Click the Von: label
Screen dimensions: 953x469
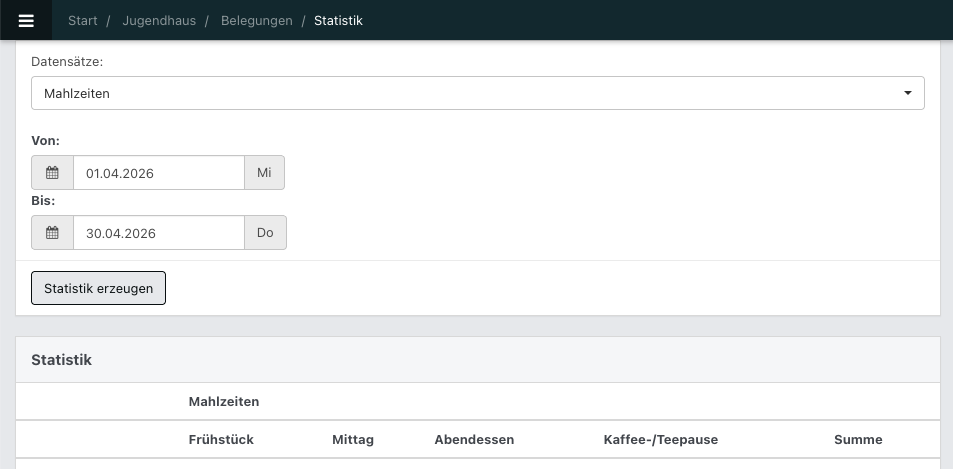46,140
